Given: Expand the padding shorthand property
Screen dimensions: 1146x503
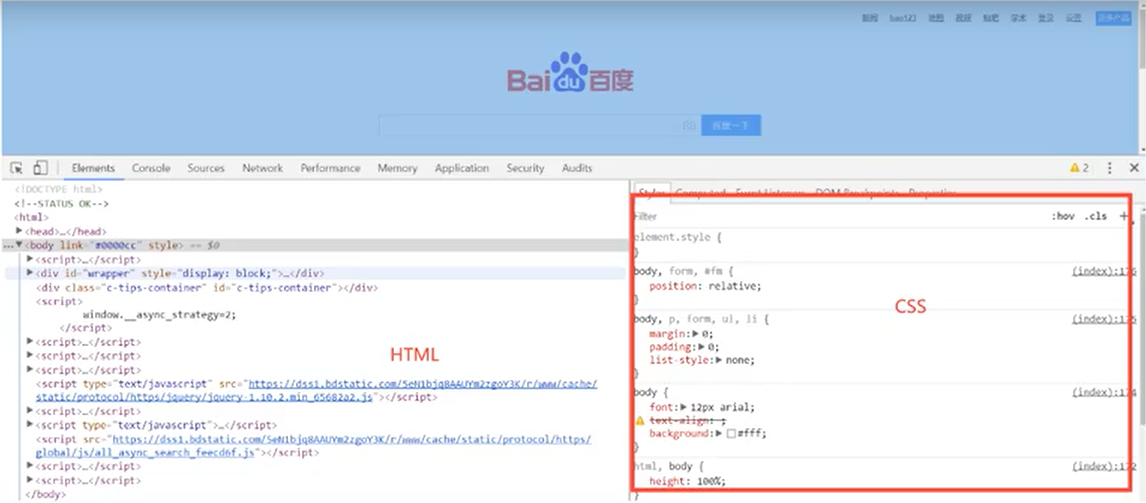Looking at the screenshot, I should [702, 347].
